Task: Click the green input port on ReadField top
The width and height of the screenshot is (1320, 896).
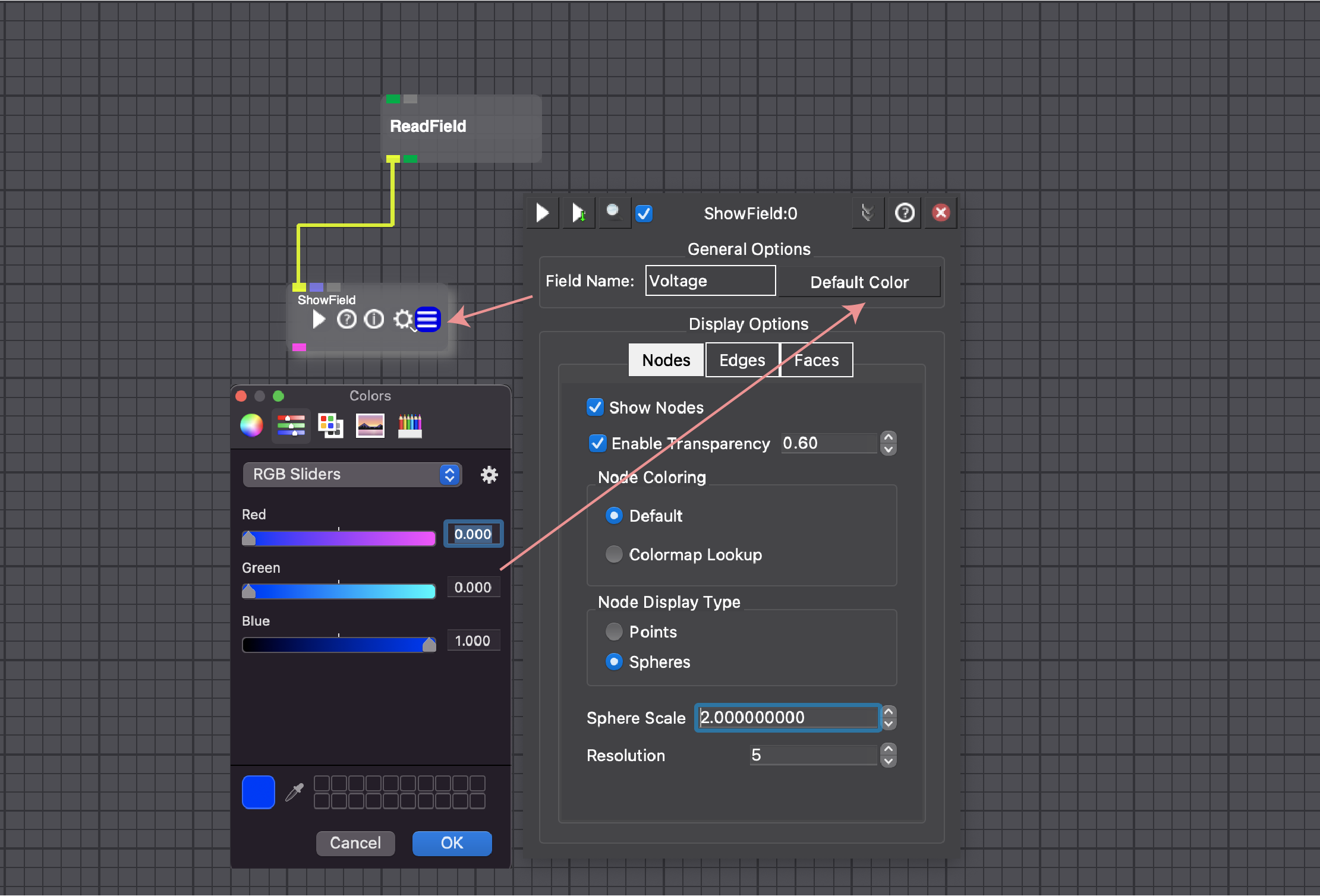Action: [393, 99]
